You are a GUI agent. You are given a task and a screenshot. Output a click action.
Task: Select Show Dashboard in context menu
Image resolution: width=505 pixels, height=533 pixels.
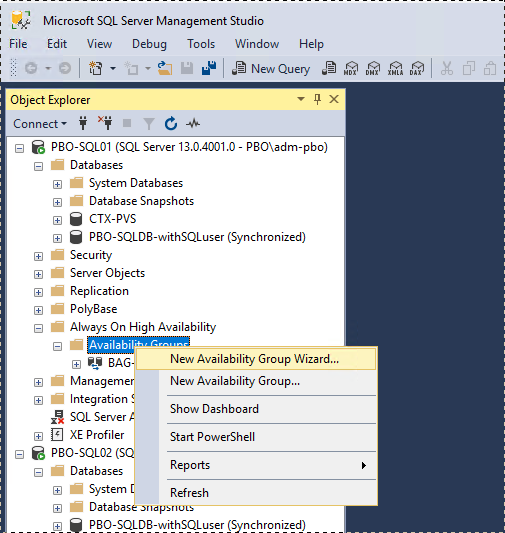click(256, 409)
